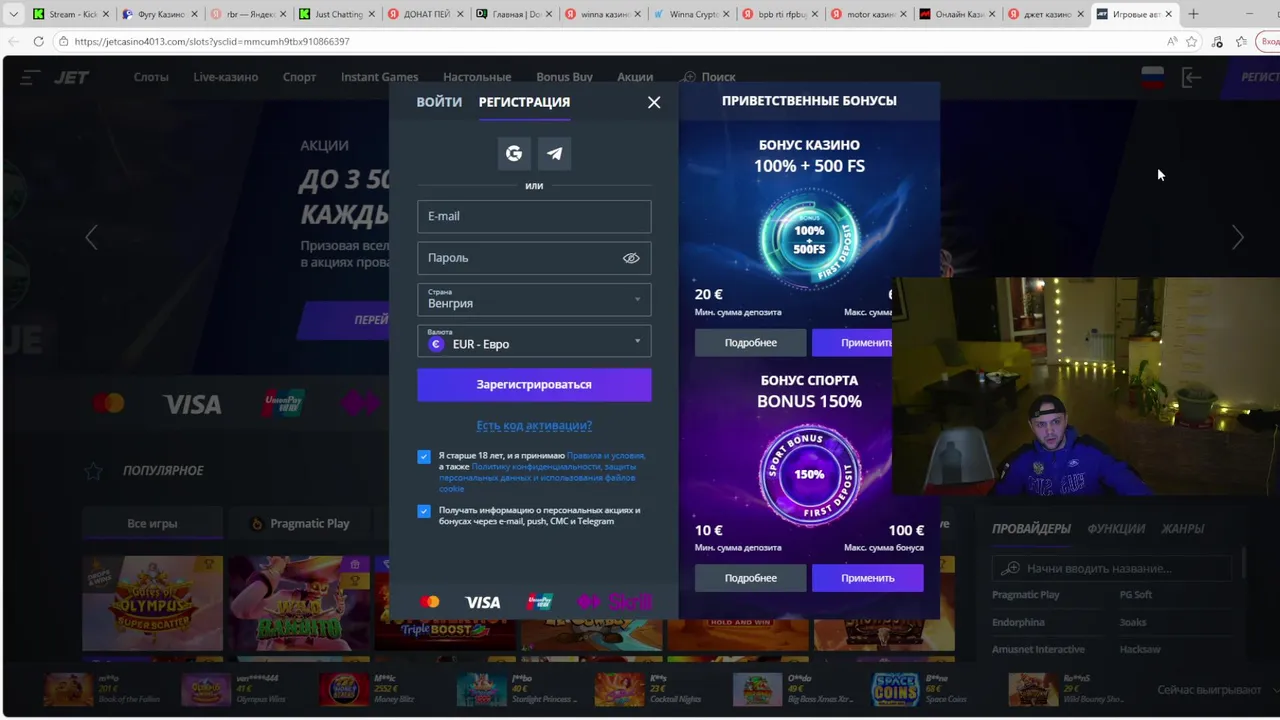Sign up with the Google icon
Image resolution: width=1280 pixels, height=720 pixels.
click(x=514, y=153)
